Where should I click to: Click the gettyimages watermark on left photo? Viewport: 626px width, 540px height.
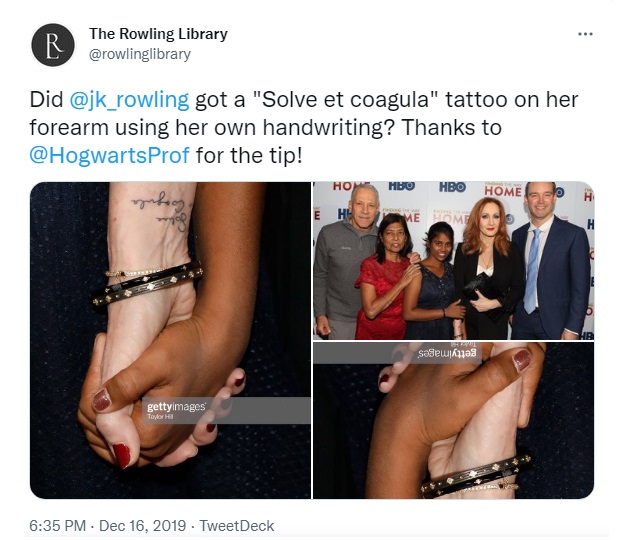176,410
